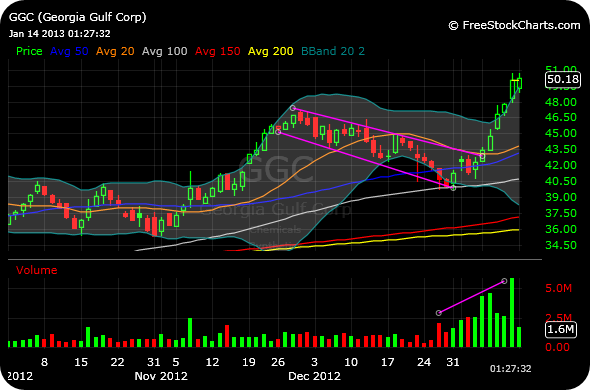The image size is (590, 390).
Task: Click the date label 10 on time axis
Action: 351,362
